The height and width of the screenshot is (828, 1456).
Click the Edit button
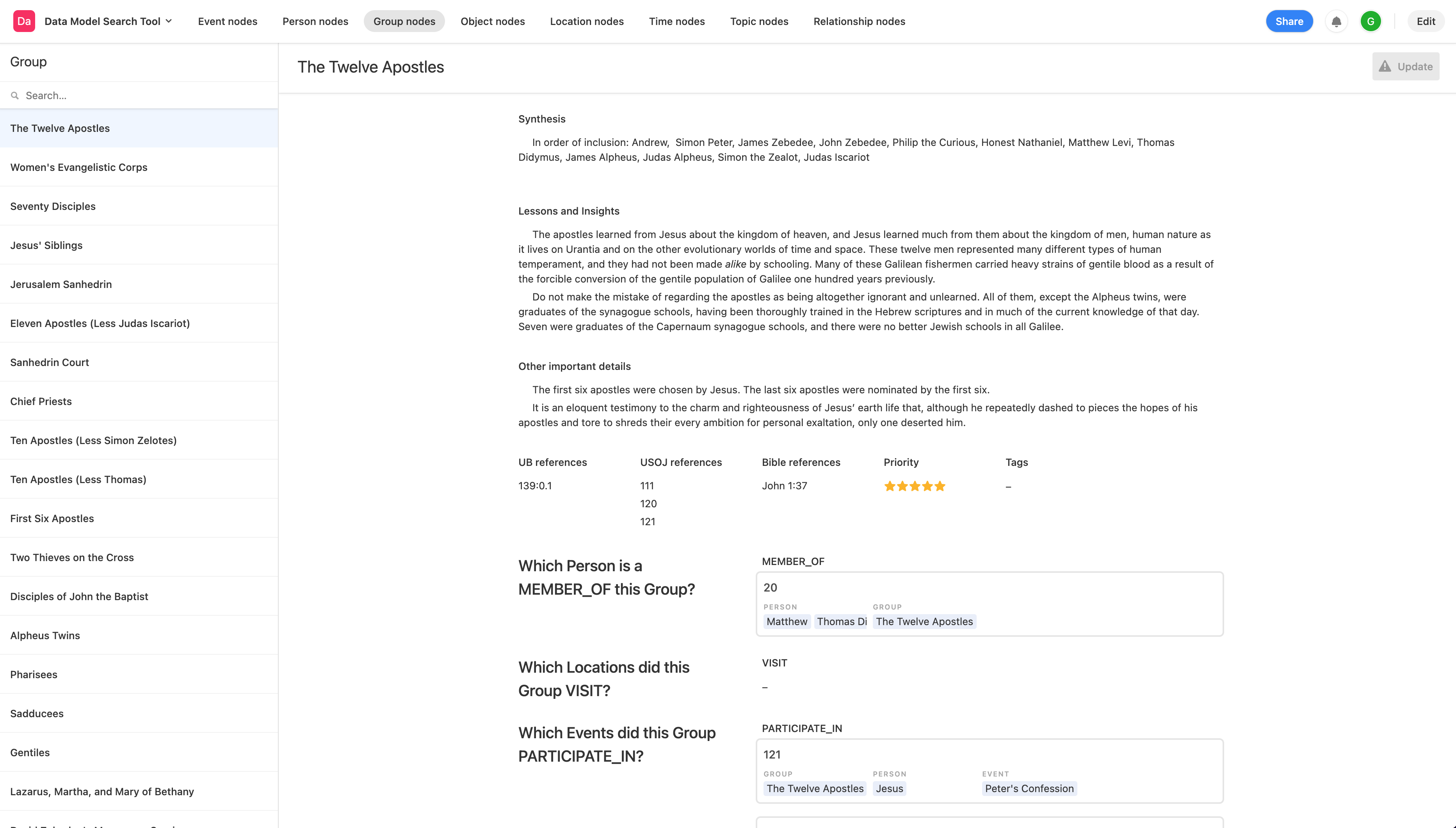pos(1425,21)
